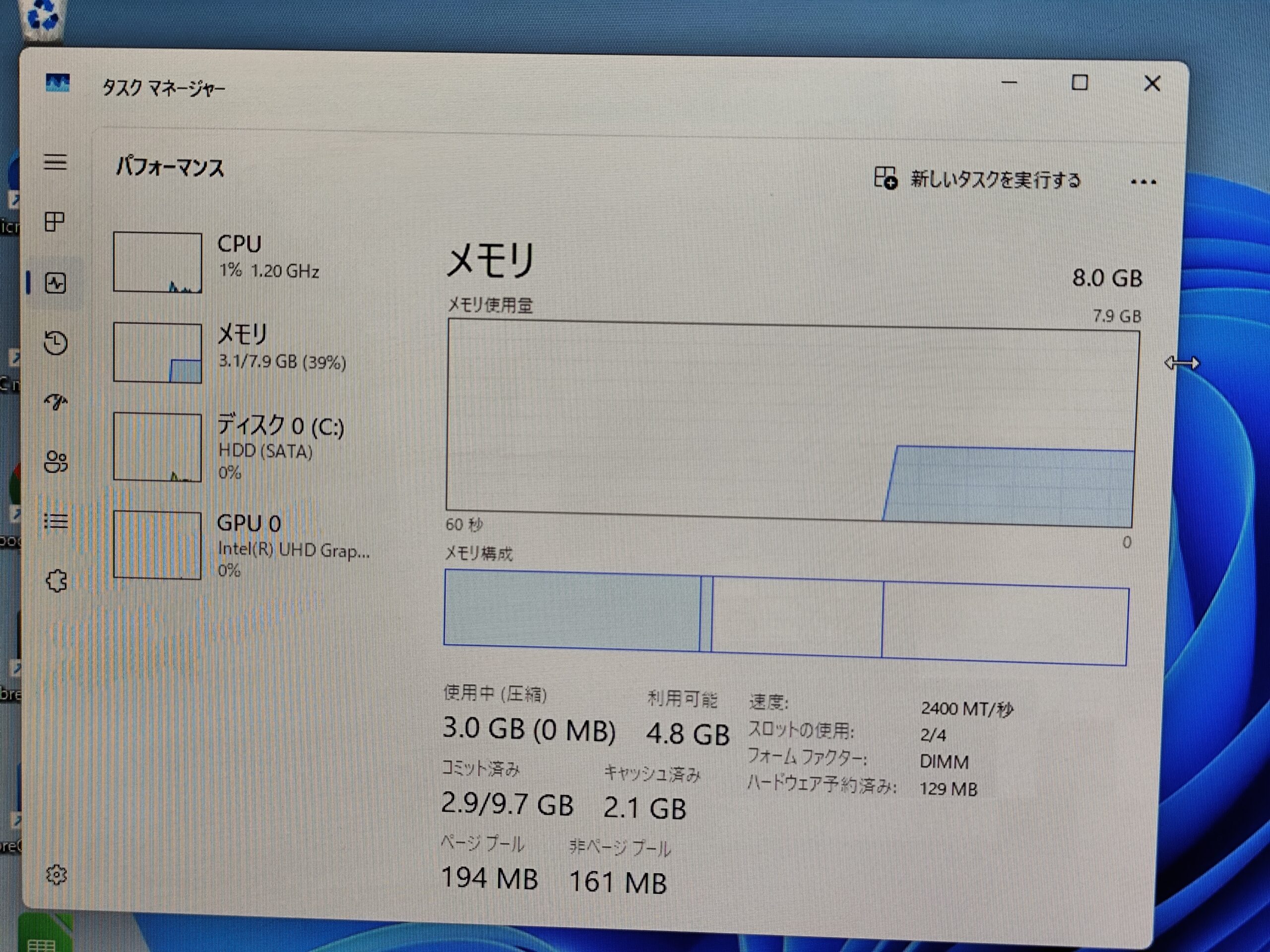
Task: Click the CPU mini graph thumbnail
Action: click(x=157, y=262)
